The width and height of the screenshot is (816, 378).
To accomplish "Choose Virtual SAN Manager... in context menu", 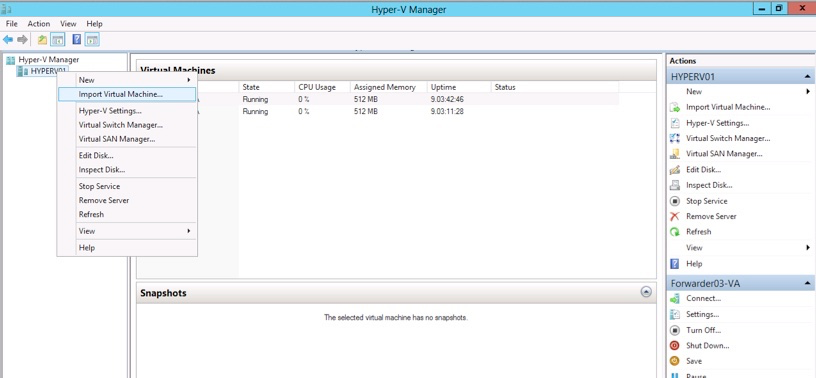I will [x=127, y=139].
